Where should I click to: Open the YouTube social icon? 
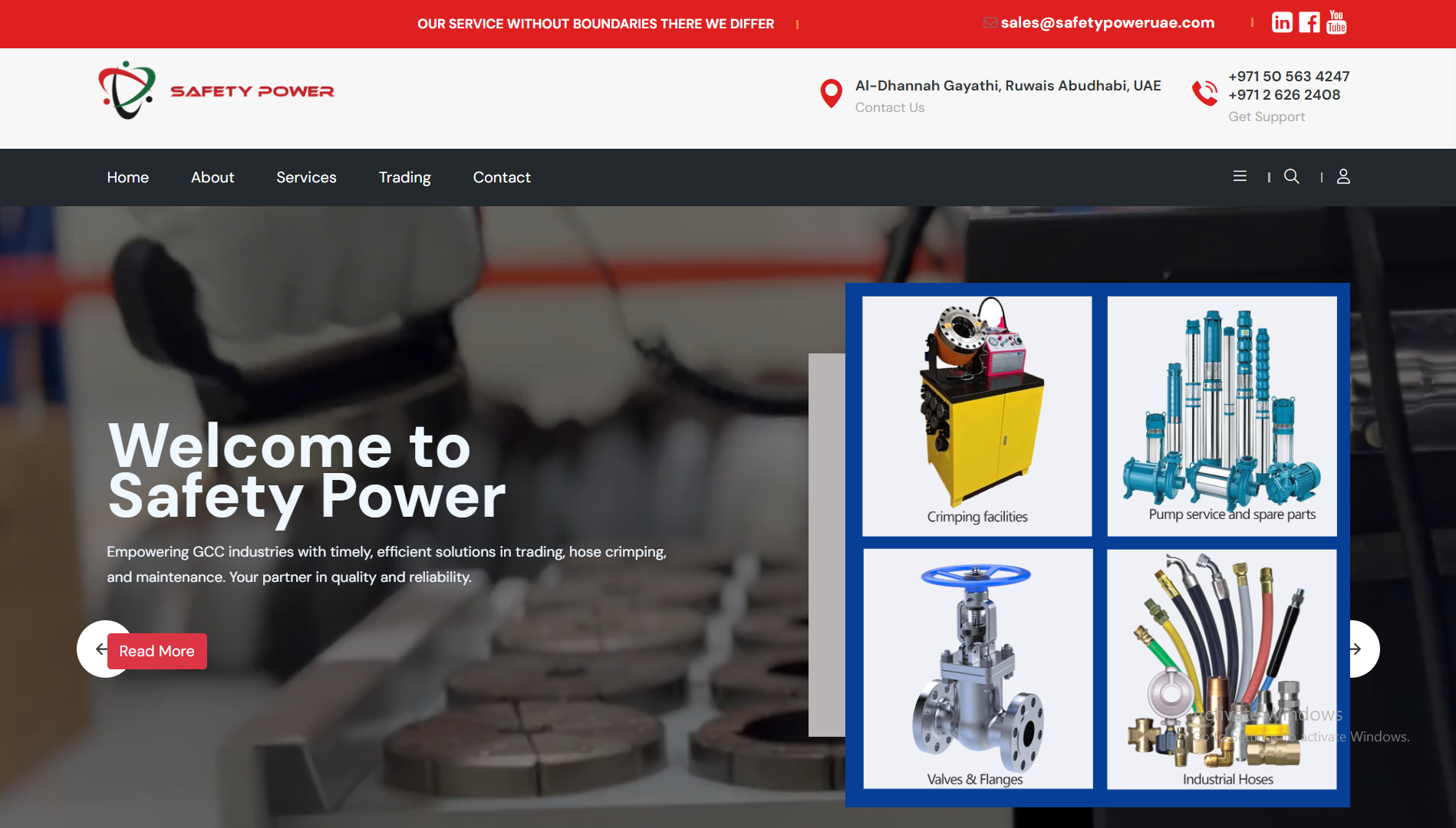pyautogui.click(x=1336, y=23)
